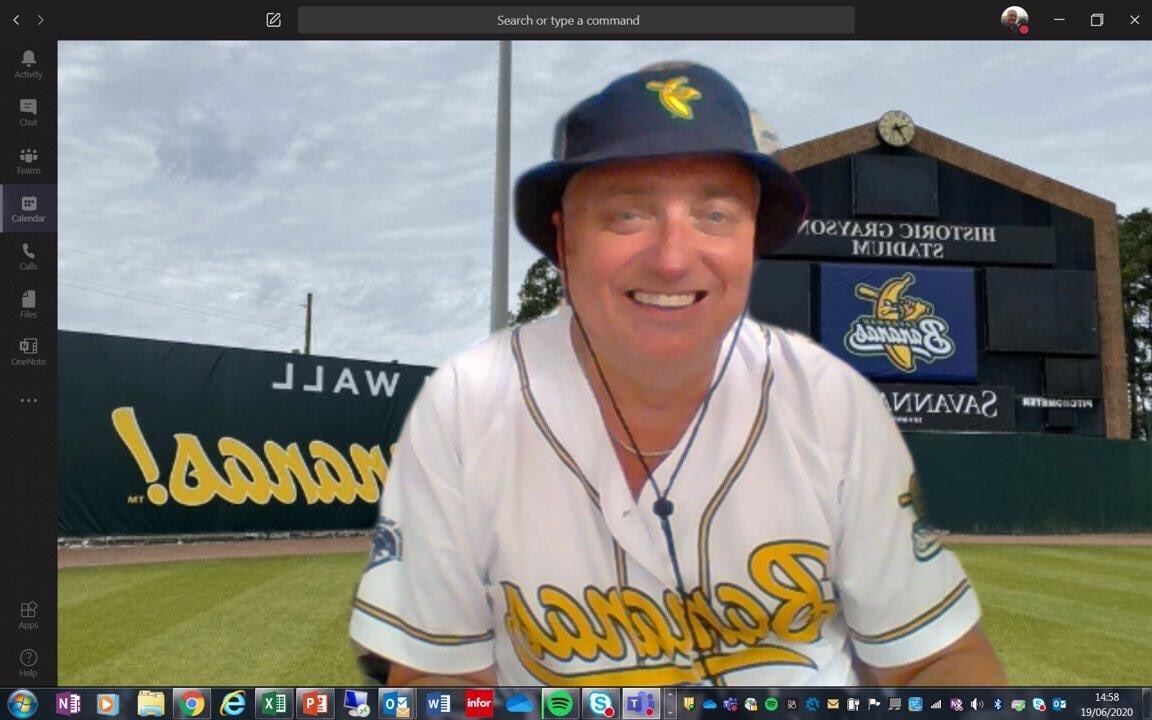Open the Windows Start menu
Viewport: 1152px width, 720px height.
21,704
